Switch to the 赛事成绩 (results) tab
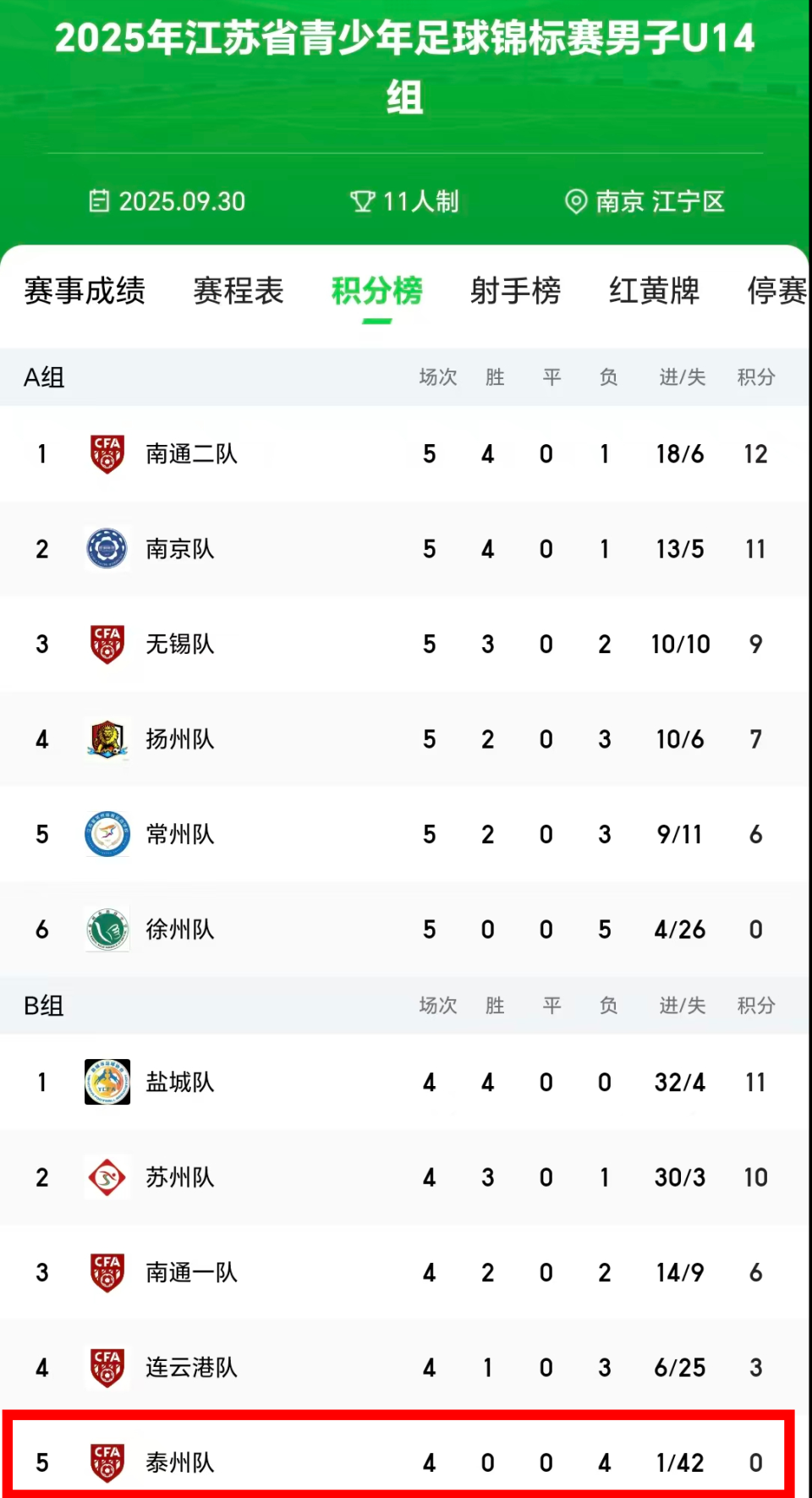Viewport: 812px width, 1498px height. [85, 291]
